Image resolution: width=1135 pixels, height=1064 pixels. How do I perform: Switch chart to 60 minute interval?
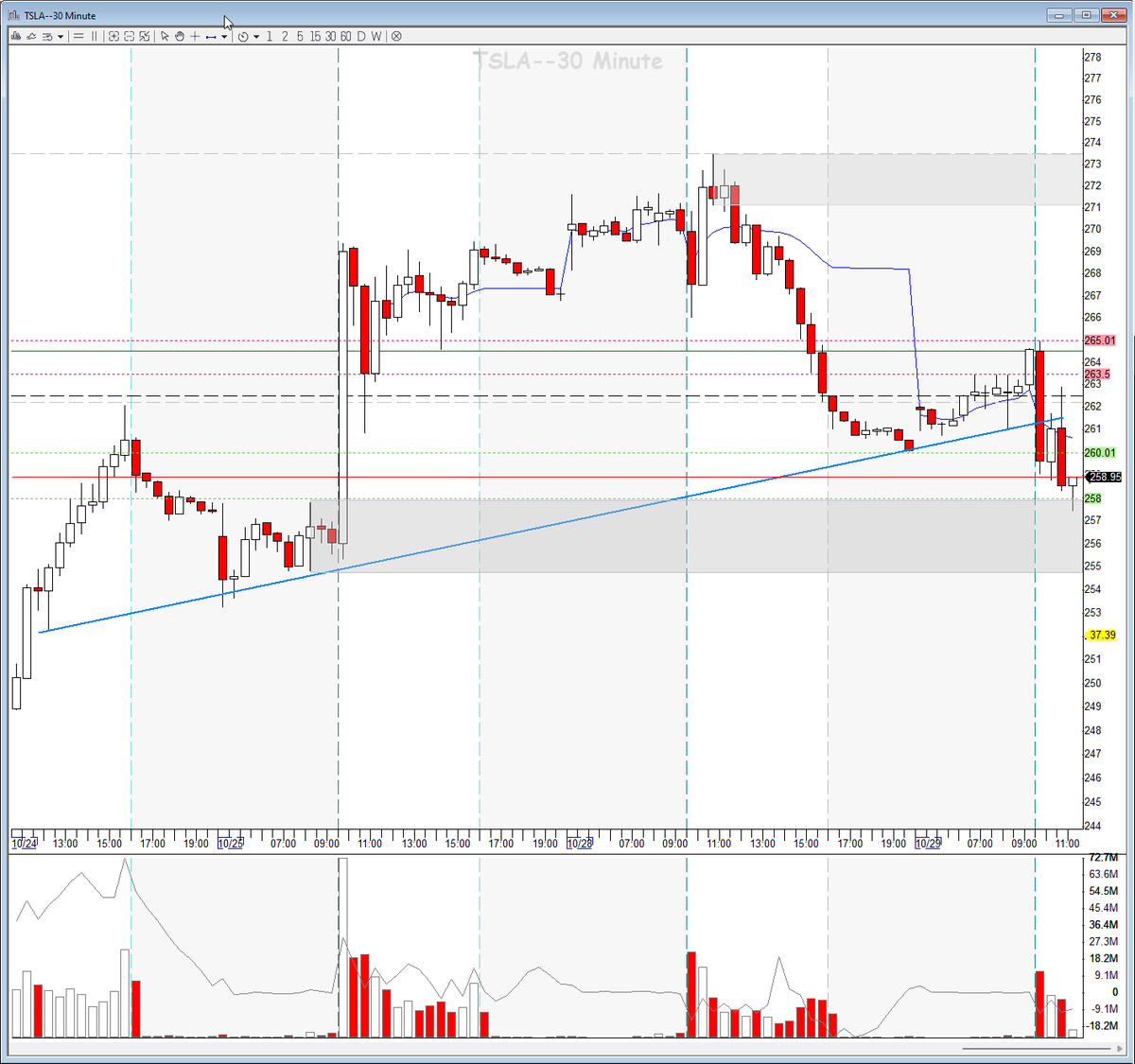(x=345, y=36)
